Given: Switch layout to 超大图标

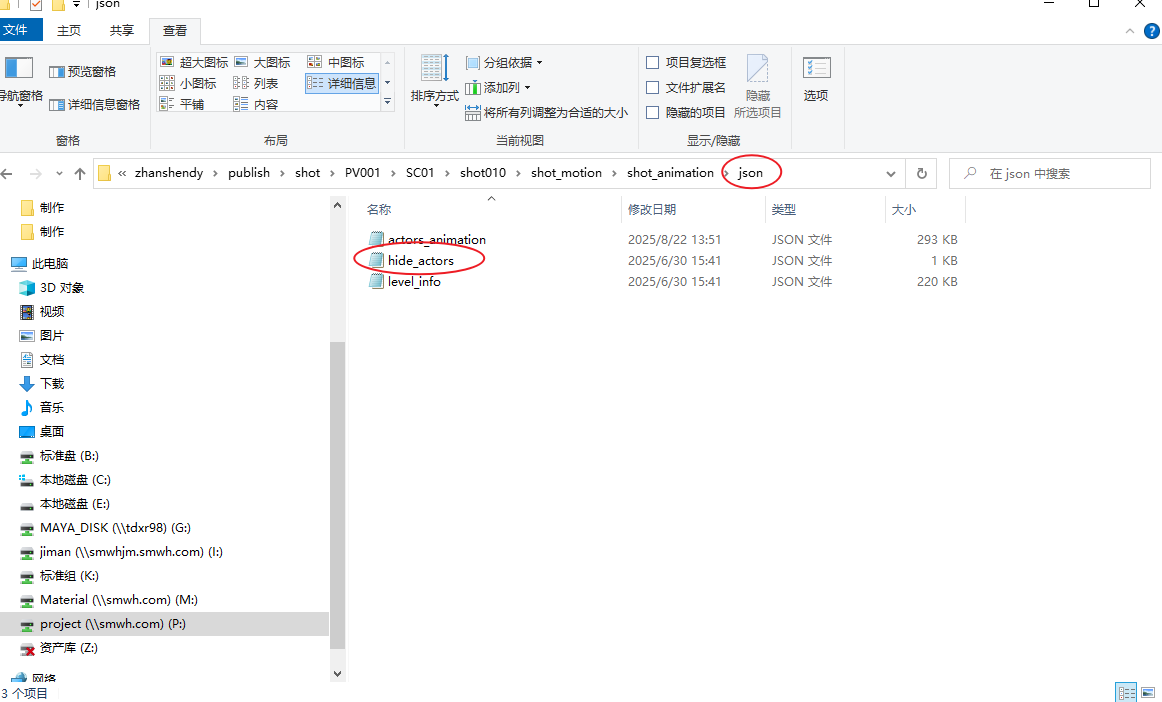Looking at the screenshot, I should tap(194, 62).
